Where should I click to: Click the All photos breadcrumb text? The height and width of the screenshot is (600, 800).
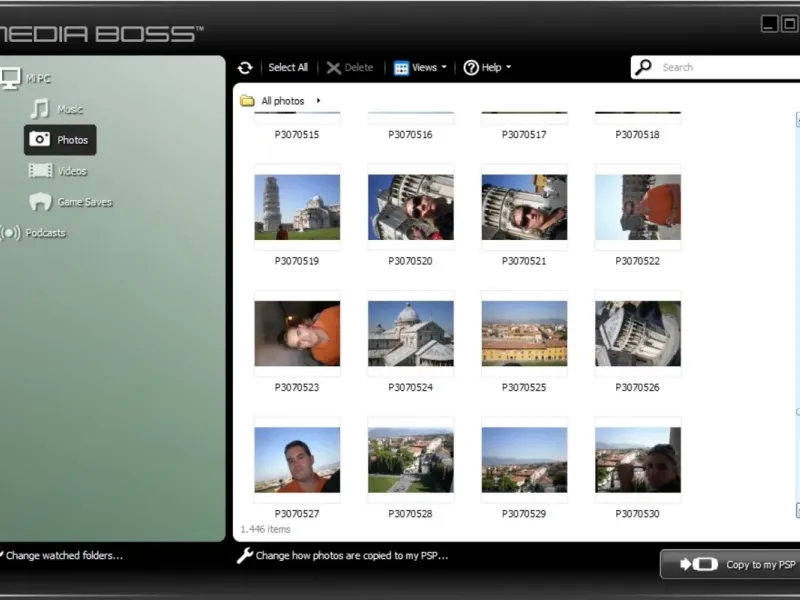click(283, 101)
